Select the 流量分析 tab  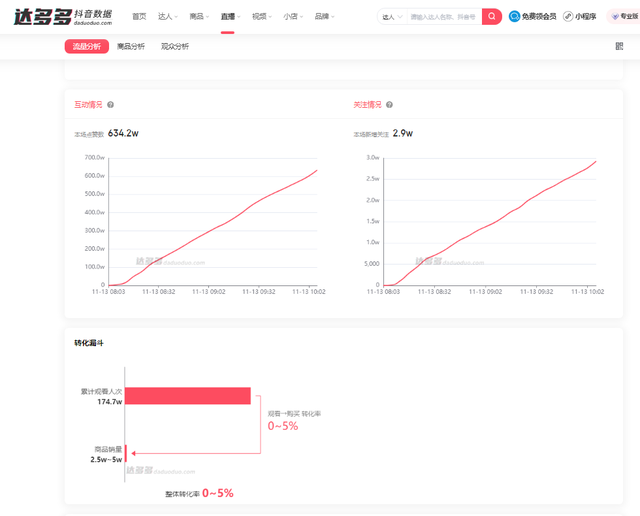coord(87,46)
